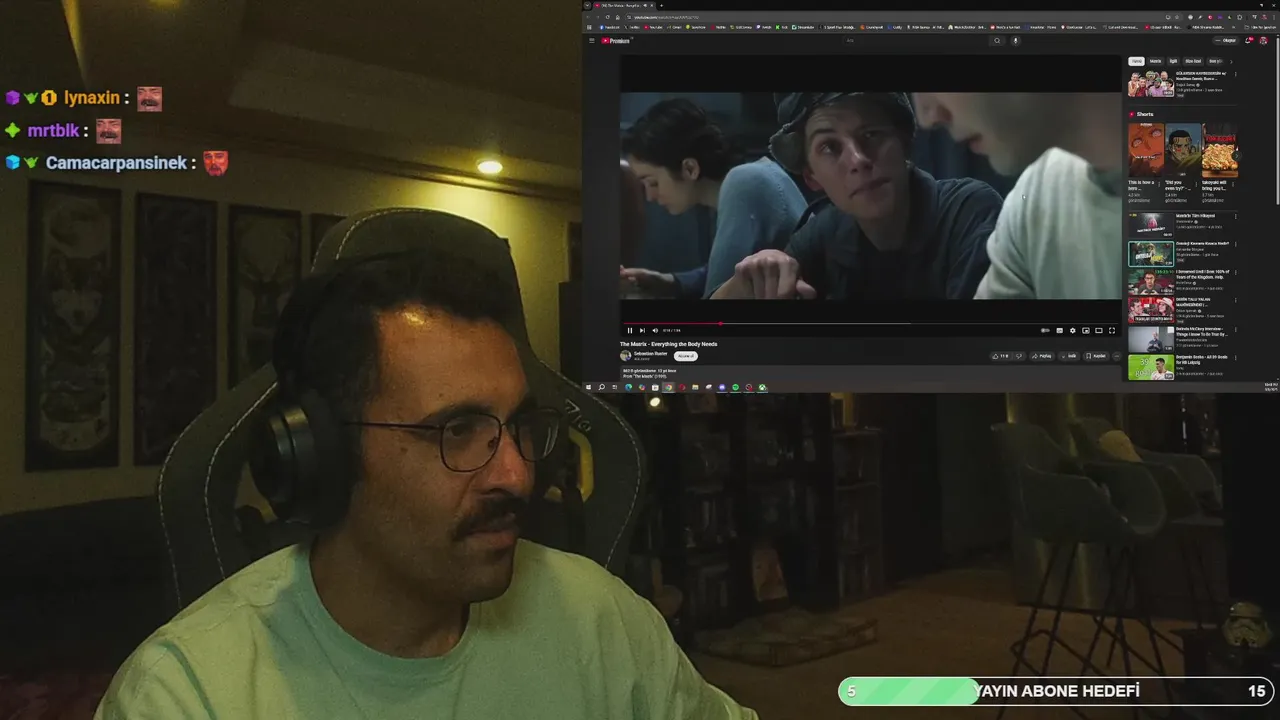The height and width of the screenshot is (720, 1280).
Task: Toggle theater mode view
Action: pos(1098,330)
